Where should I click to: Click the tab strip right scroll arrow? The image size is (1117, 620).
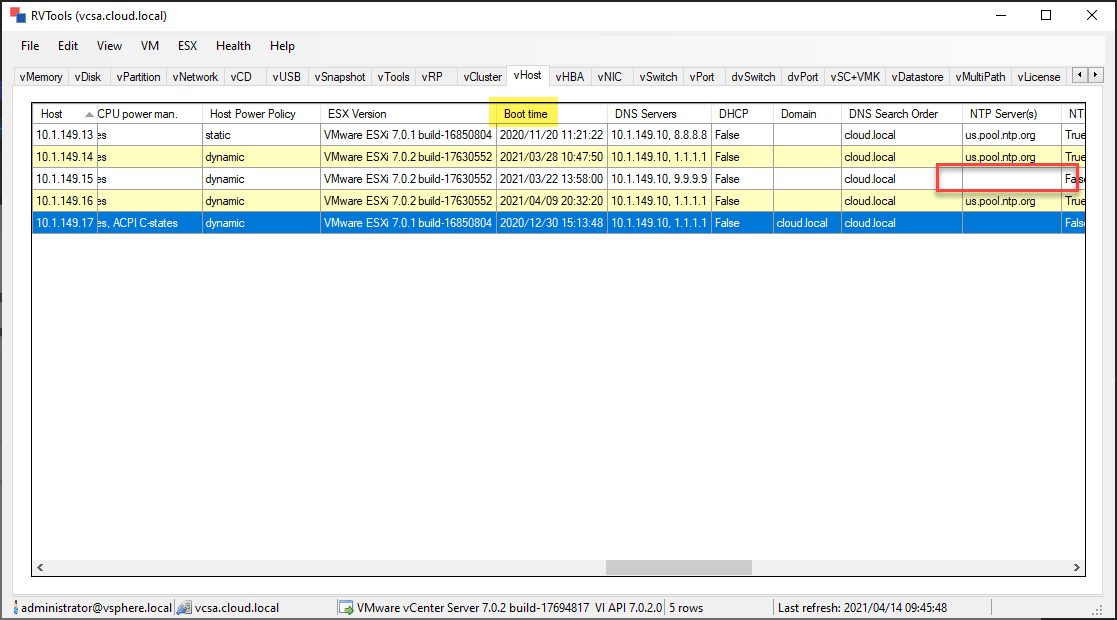click(1096, 75)
